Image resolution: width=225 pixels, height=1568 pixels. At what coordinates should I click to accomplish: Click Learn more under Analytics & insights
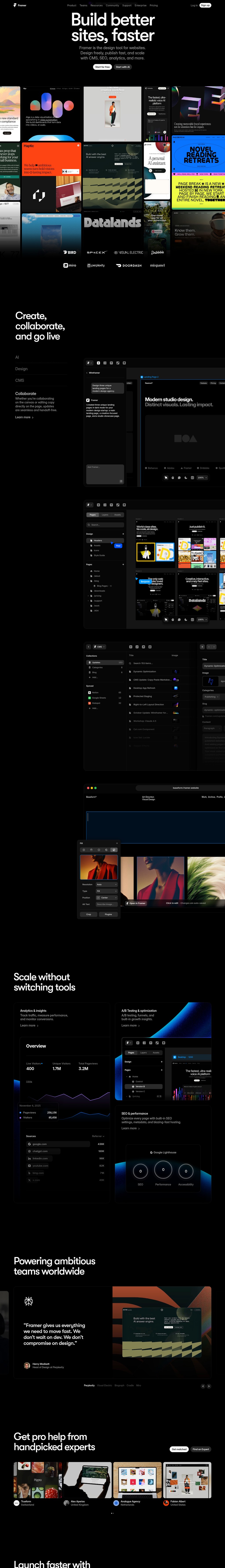click(x=29, y=1026)
